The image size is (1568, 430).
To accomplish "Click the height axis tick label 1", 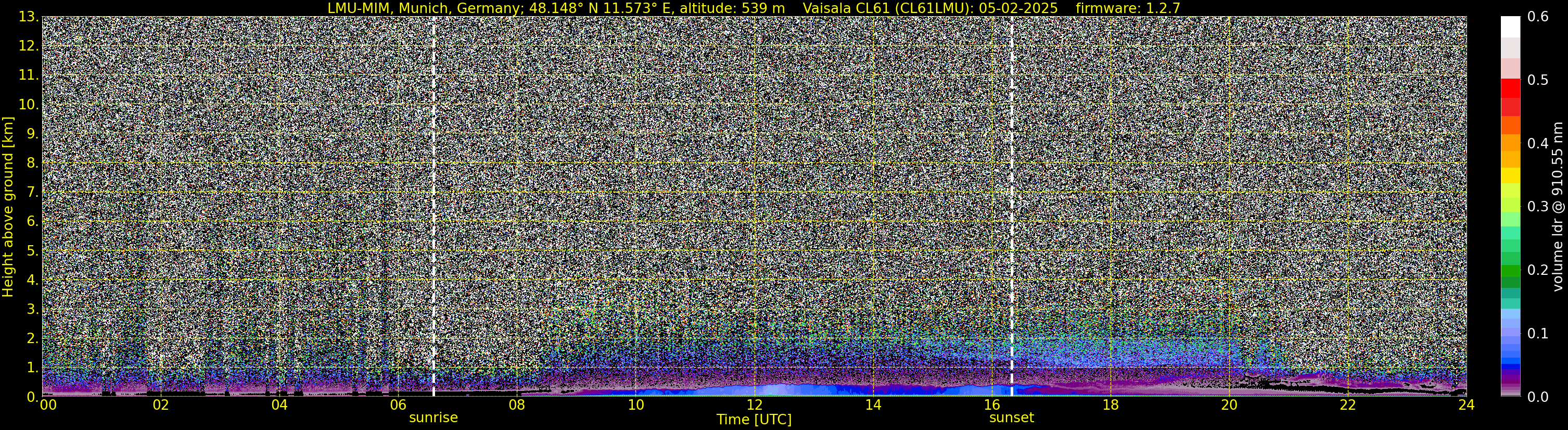I will (33, 367).
